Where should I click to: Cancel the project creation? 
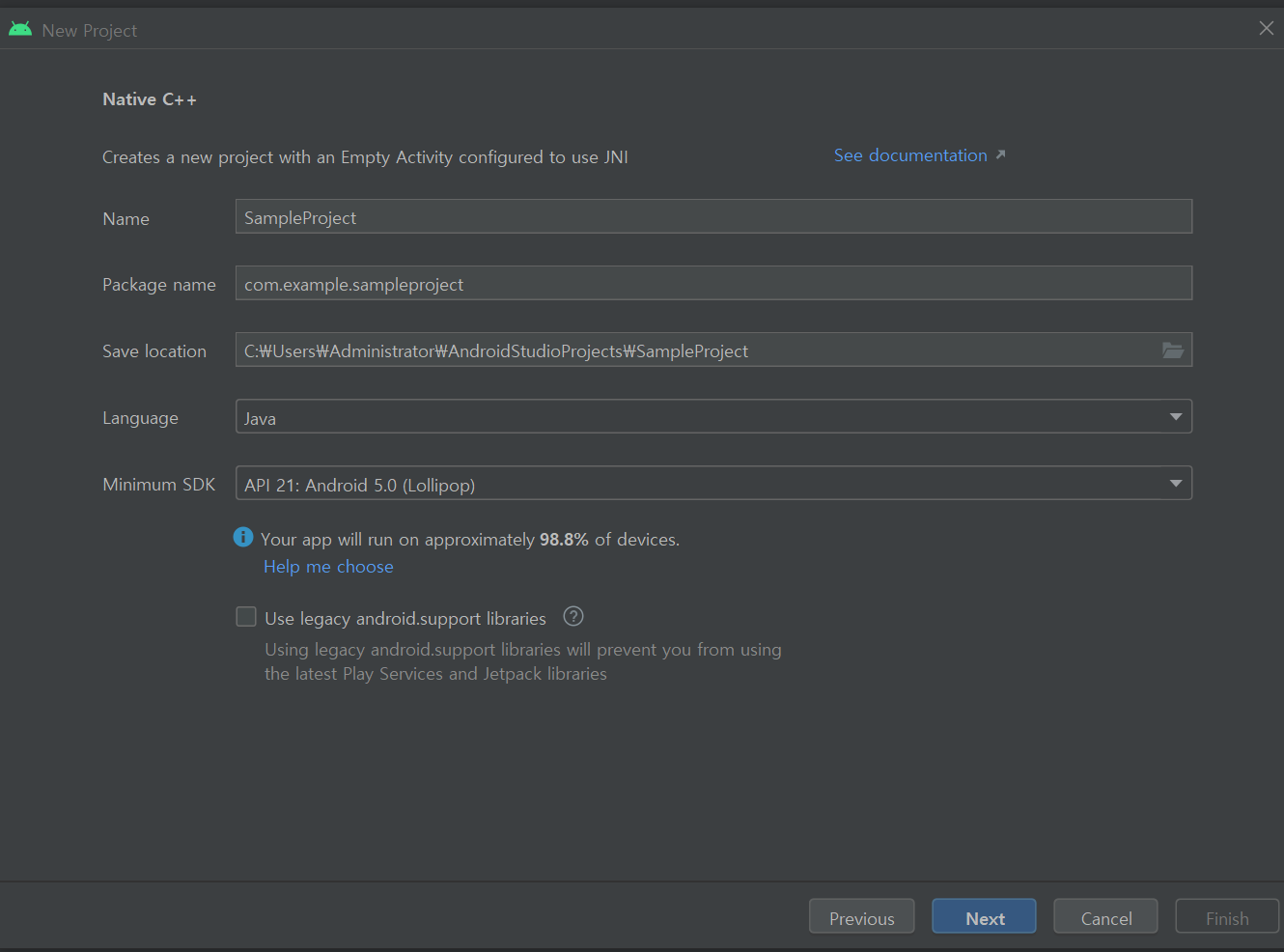1105,917
